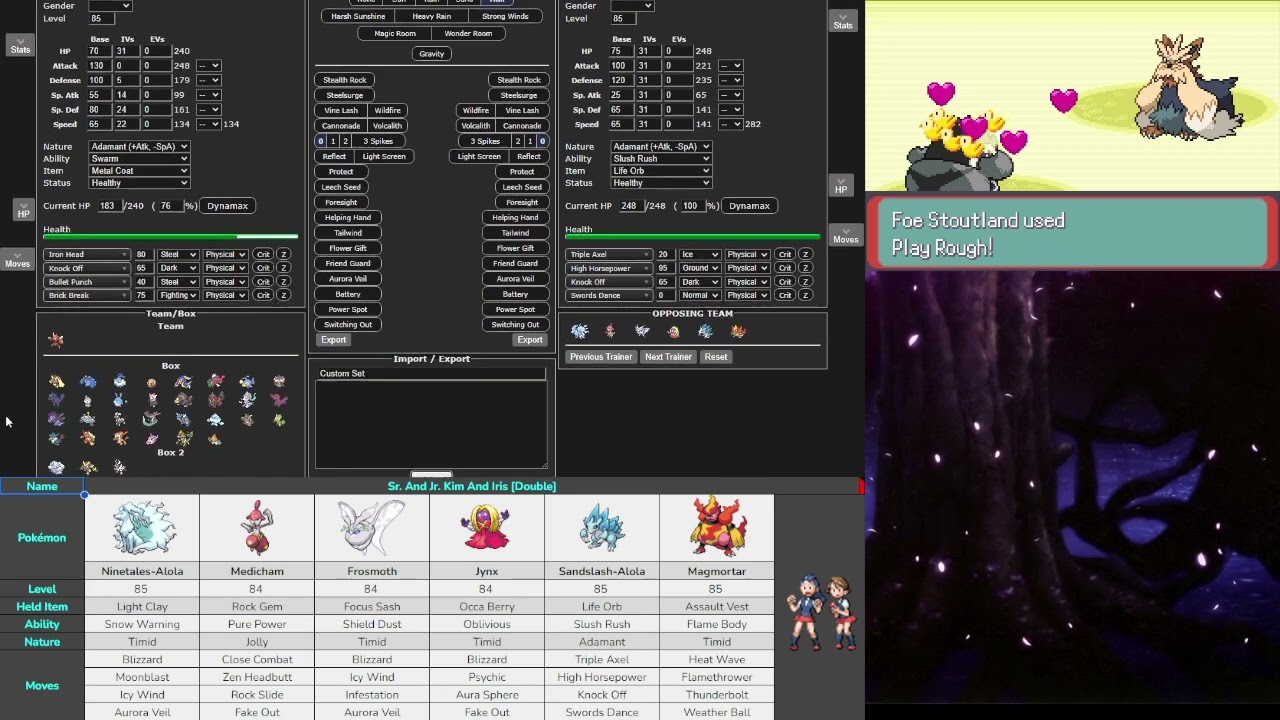Open the Life Orb item dropdown
The height and width of the screenshot is (720, 1280).
click(661, 171)
